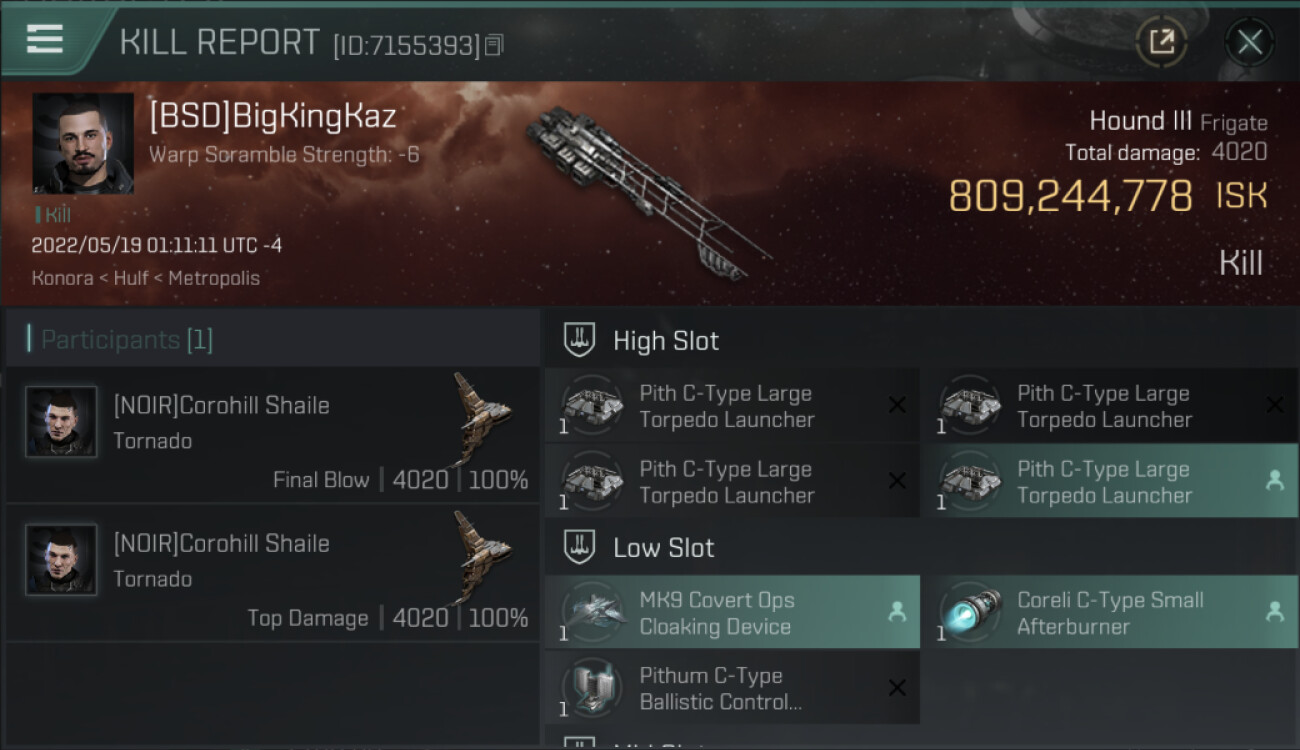Open the hamburger menu icon
The image size is (1300, 750).
[x=44, y=39]
